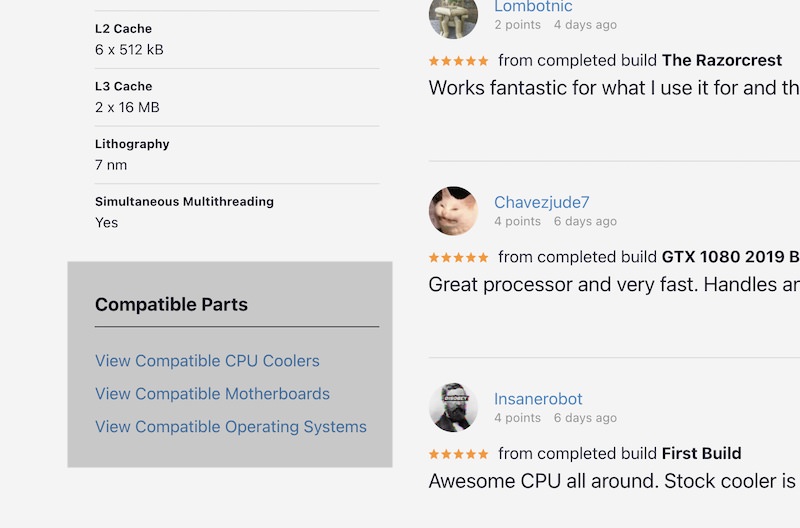
Task: Select View Compatible Operating Systems
Action: coord(231,427)
